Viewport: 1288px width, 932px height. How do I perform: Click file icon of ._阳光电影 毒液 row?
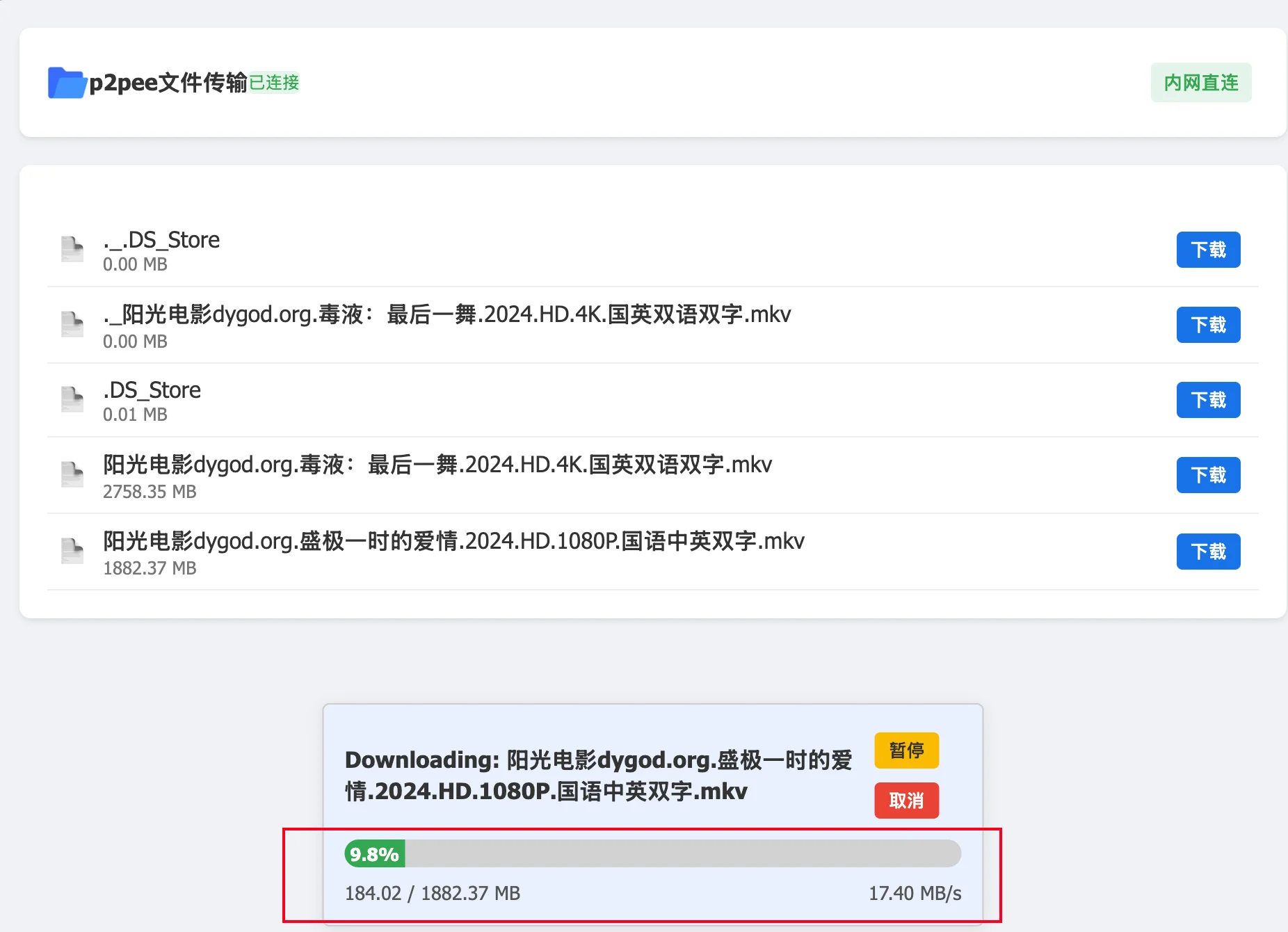[72, 324]
